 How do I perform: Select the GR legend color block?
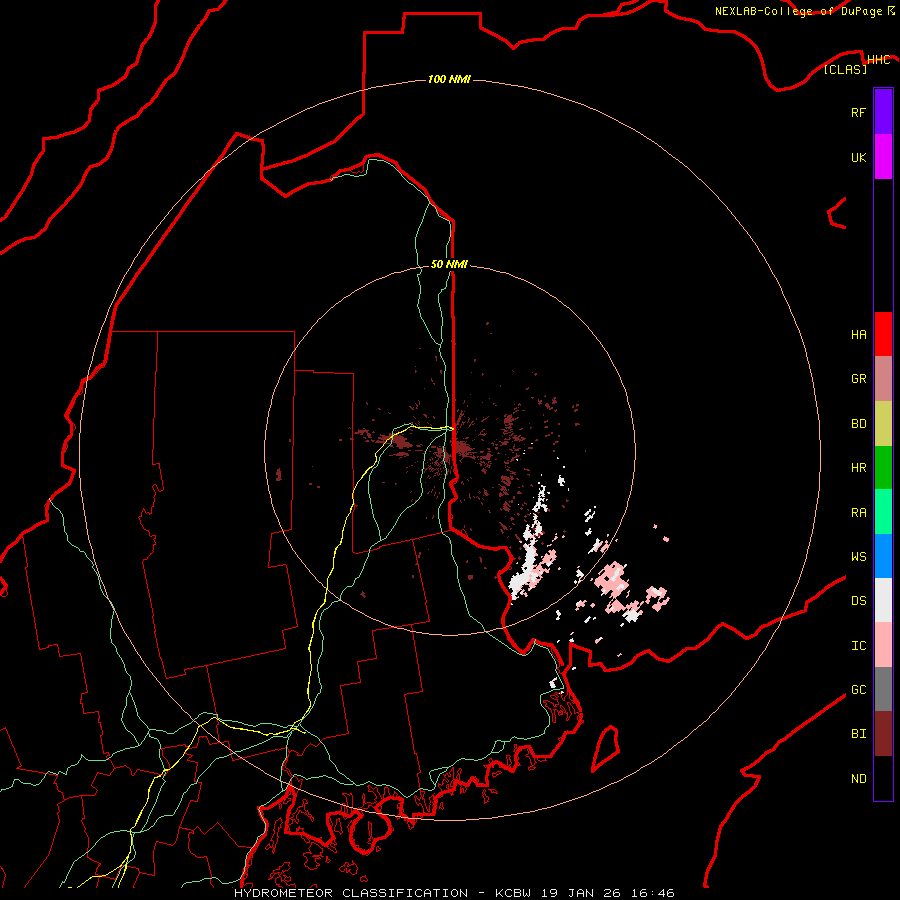click(883, 379)
